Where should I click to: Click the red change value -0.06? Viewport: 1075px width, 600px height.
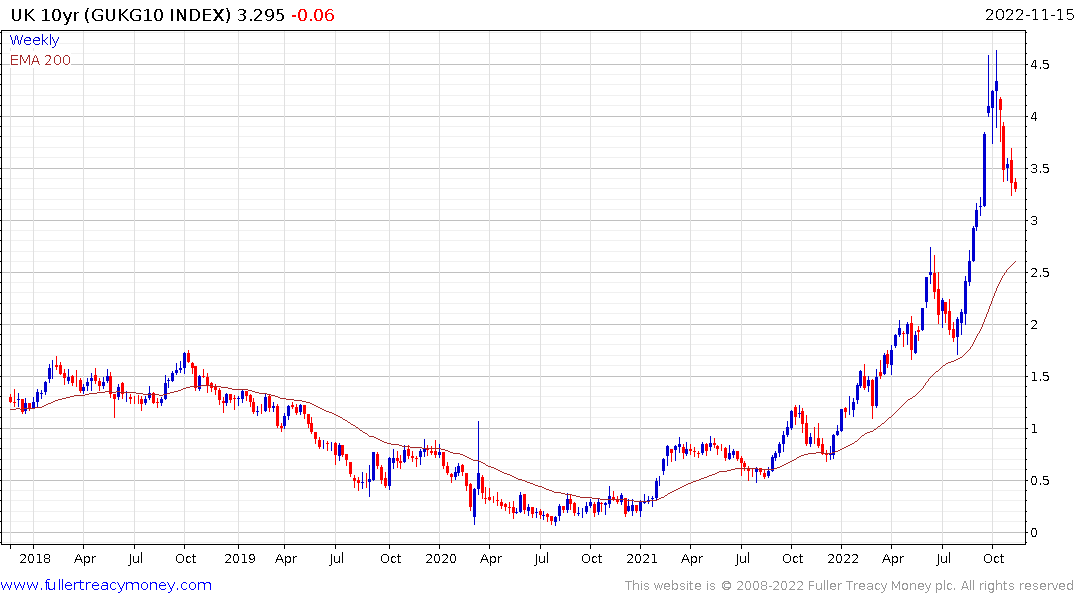point(313,15)
